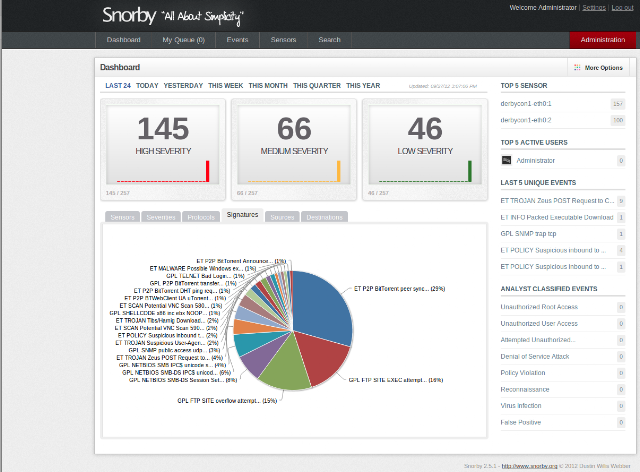Switch to the Protocols chart tab
The image size is (640, 472).
point(201,217)
